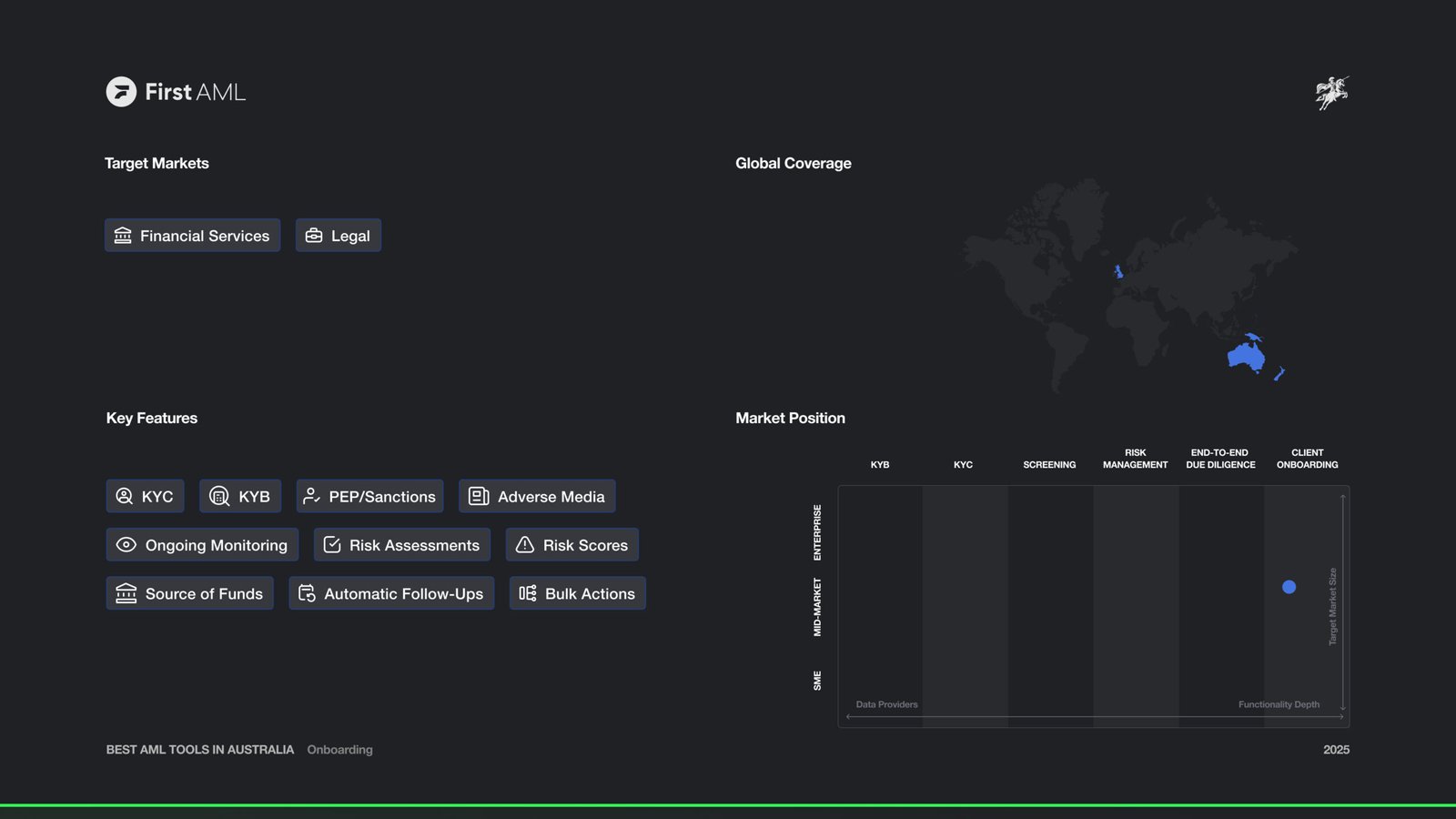
Task: Click the newspaper icon in Adverse Media
Action: point(479,496)
